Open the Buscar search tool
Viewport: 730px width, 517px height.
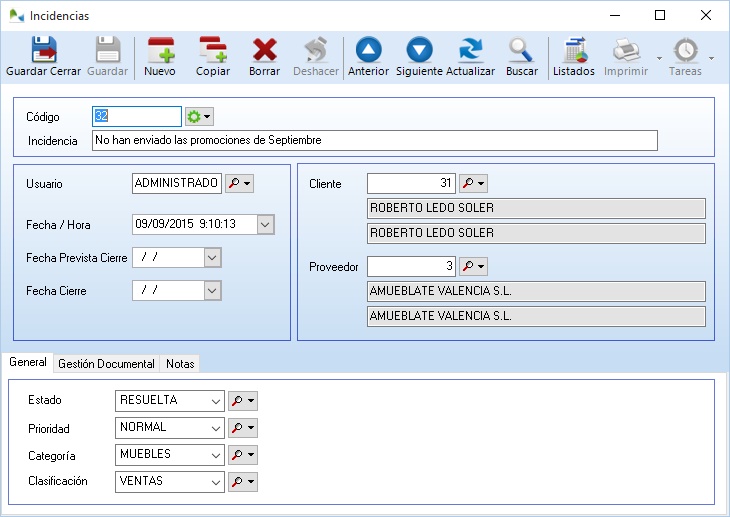pyautogui.click(x=521, y=57)
